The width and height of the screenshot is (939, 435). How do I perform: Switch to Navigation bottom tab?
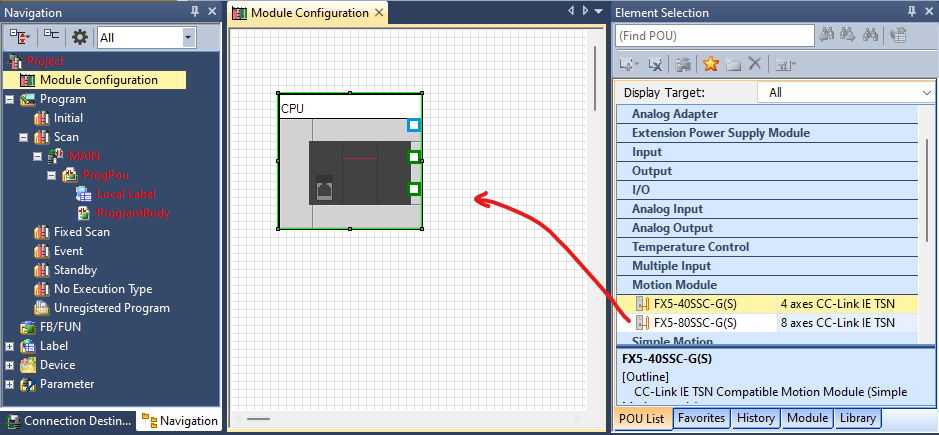click(180, 421)
